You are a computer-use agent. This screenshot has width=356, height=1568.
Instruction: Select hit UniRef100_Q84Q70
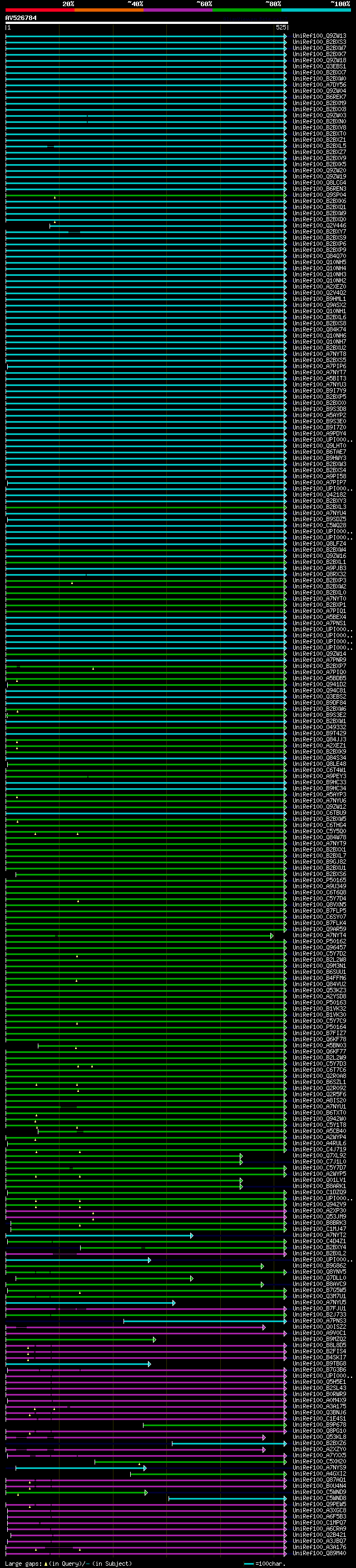(x=319, y=256)
